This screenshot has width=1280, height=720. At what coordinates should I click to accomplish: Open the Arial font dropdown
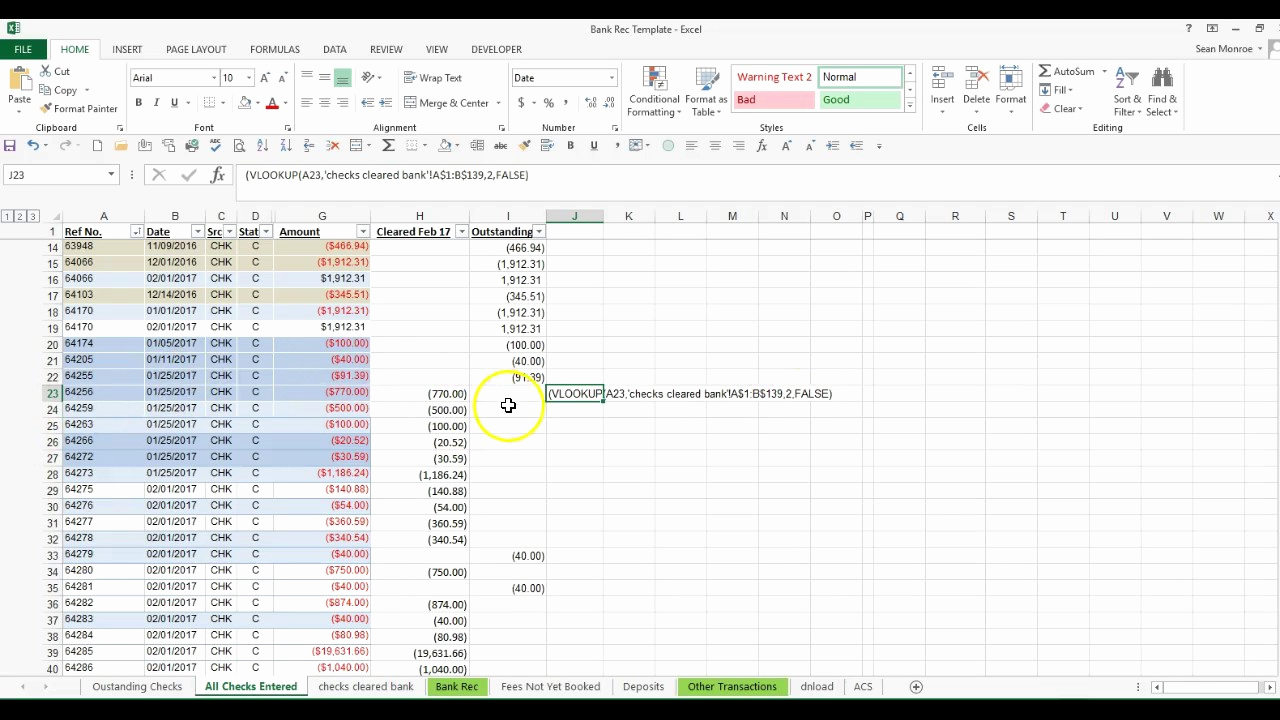click(x=213, y=77)
